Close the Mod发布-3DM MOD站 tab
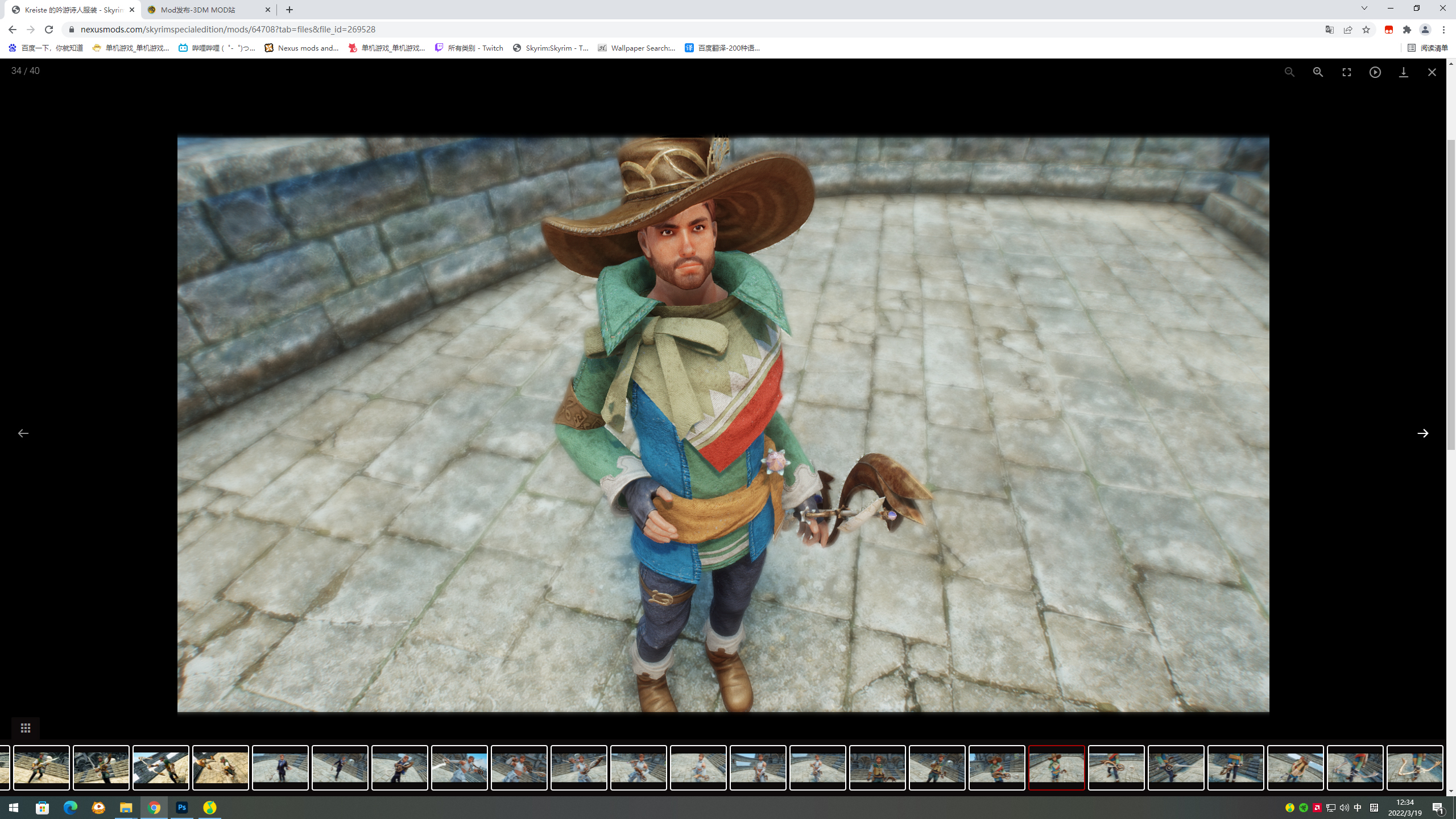This screenshot has width=1456, height=819. 268,10
